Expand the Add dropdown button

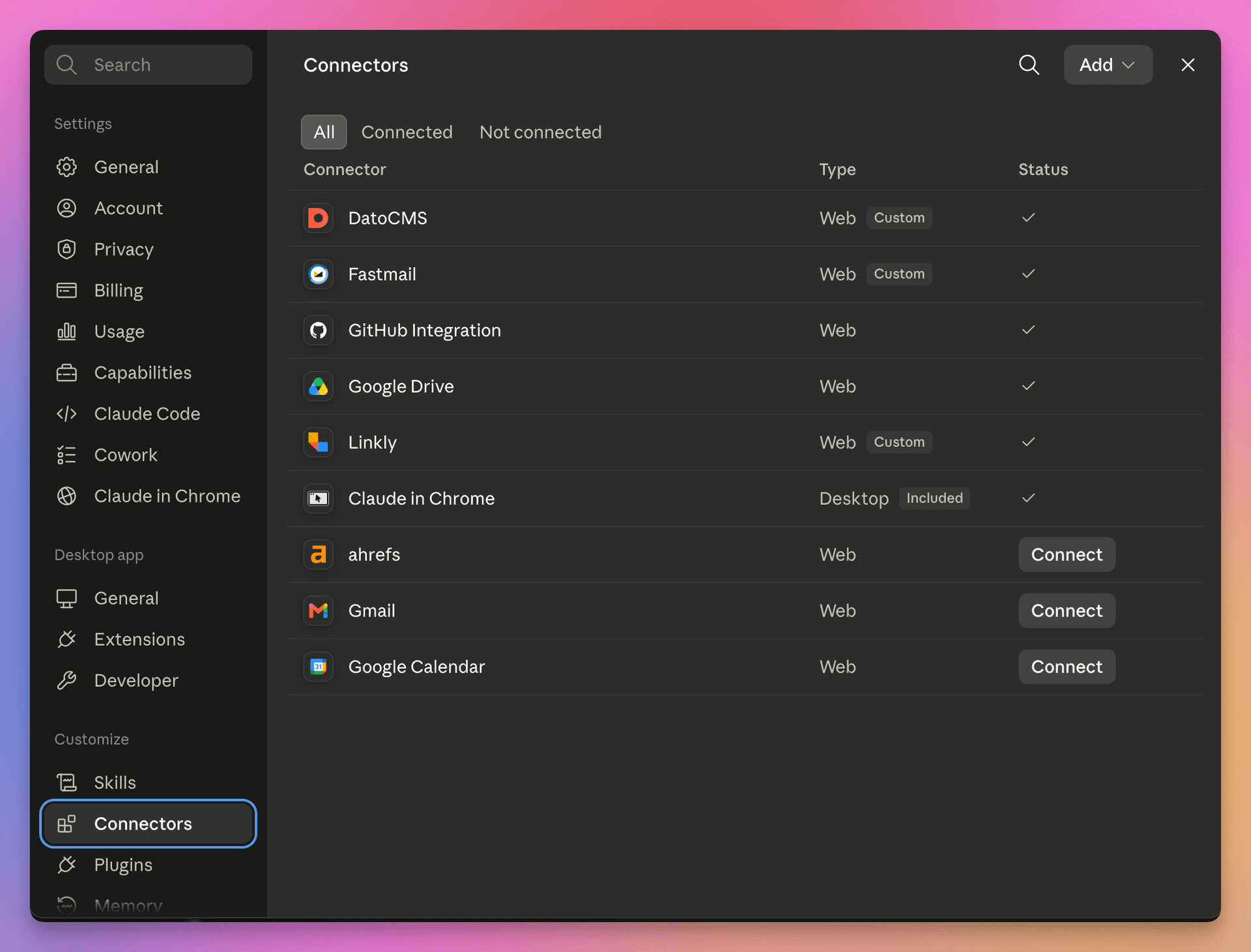coord(1108,65)
